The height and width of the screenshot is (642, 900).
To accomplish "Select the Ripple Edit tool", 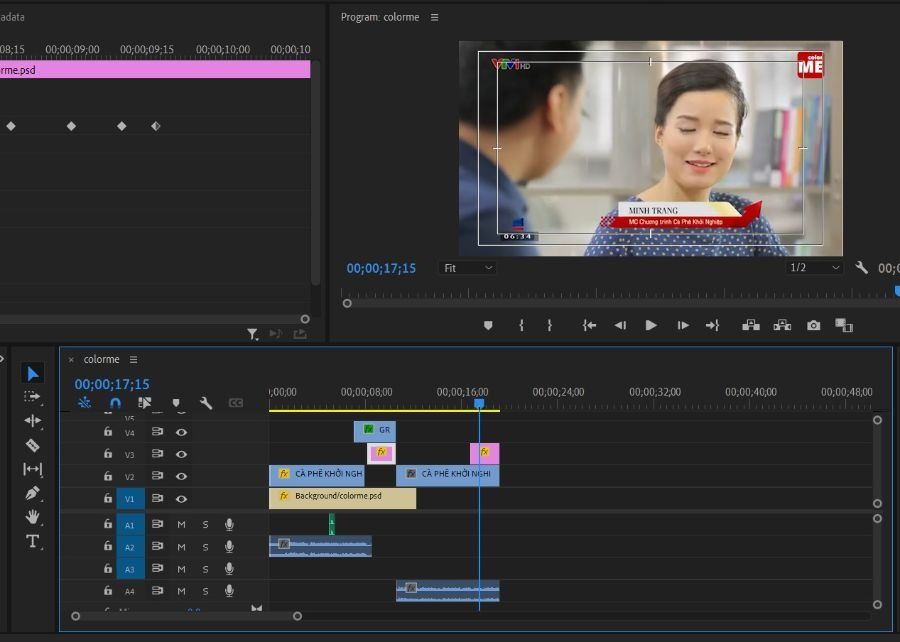I will point(33,421).
